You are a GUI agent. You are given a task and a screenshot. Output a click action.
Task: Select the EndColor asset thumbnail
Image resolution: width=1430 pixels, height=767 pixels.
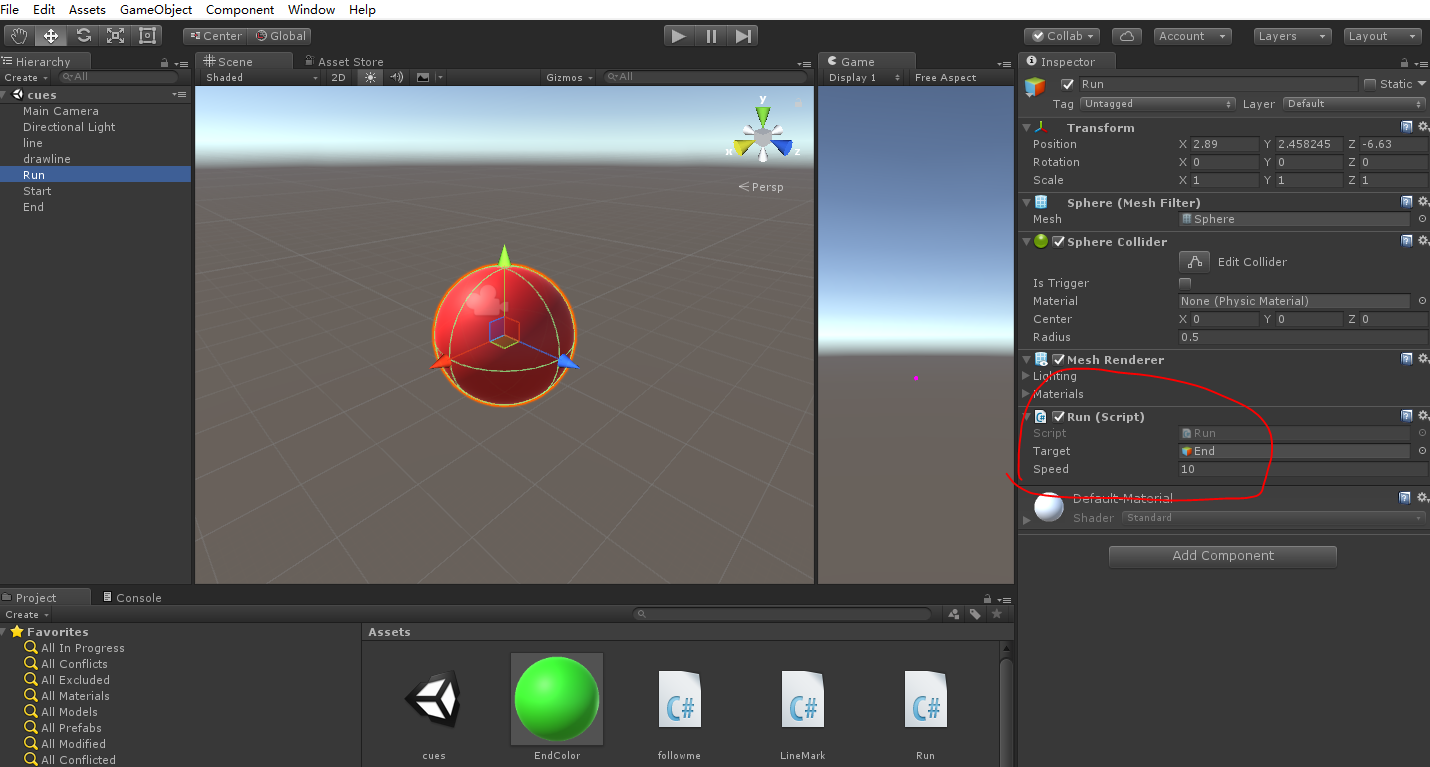point(556,698)
